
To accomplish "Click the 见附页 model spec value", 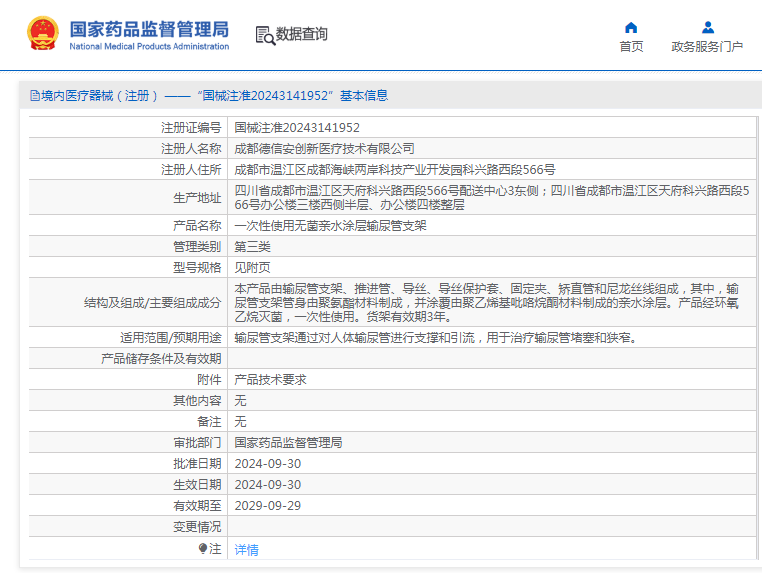I will (x=252, y=267).
